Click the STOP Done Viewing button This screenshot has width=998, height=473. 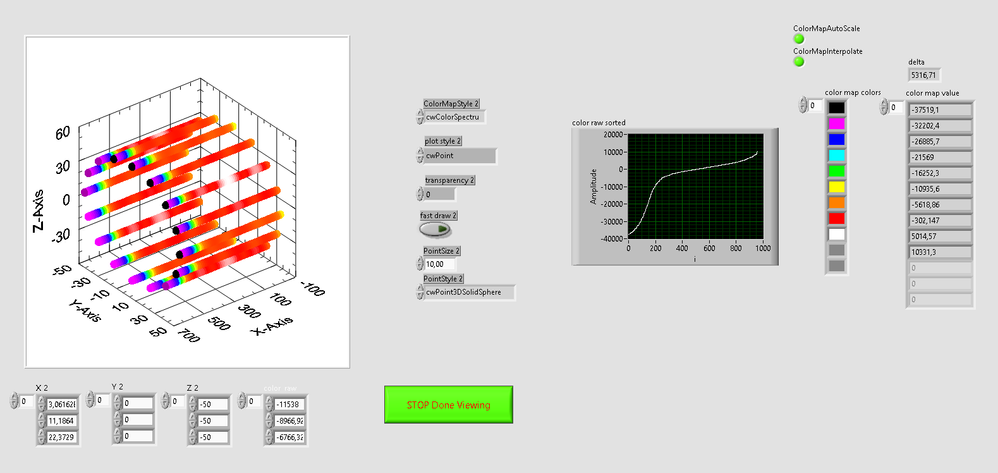(x=449, y=405)
